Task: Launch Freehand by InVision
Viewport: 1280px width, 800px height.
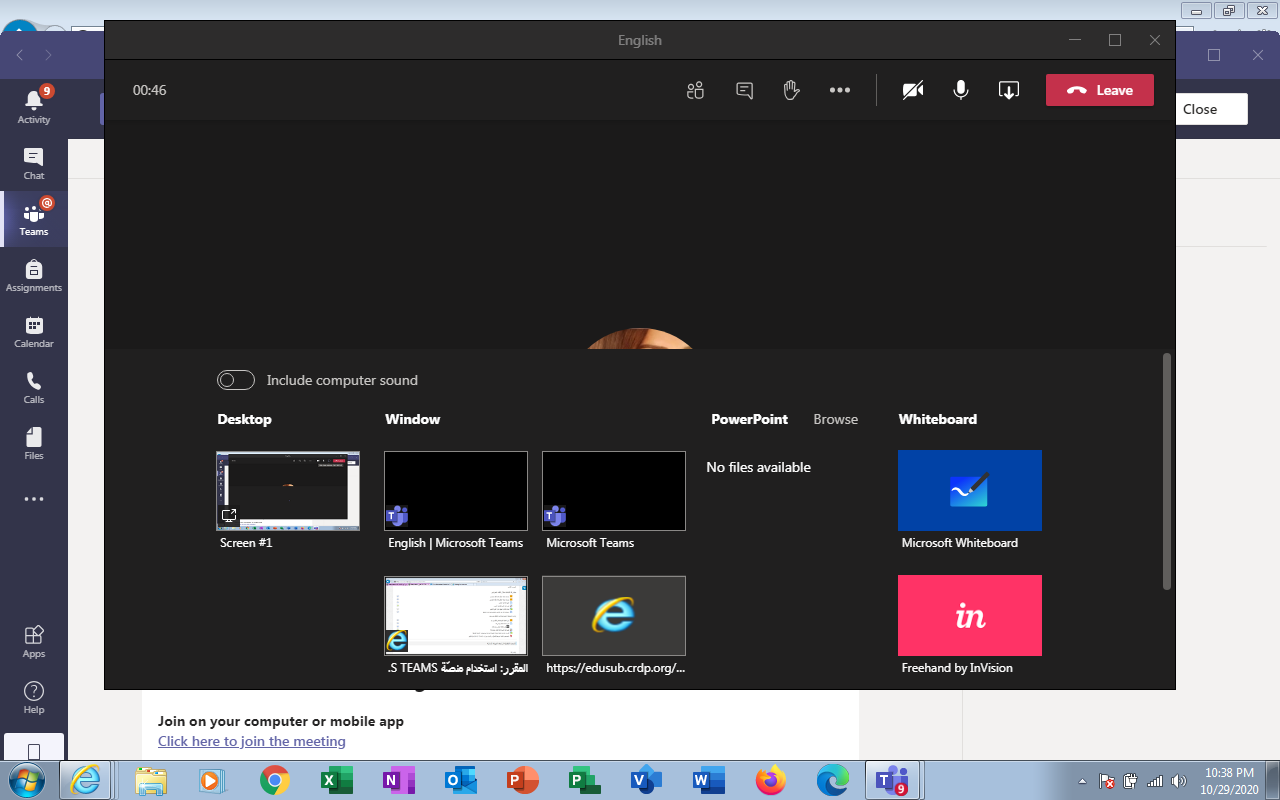Action: (x=970, y=615)
